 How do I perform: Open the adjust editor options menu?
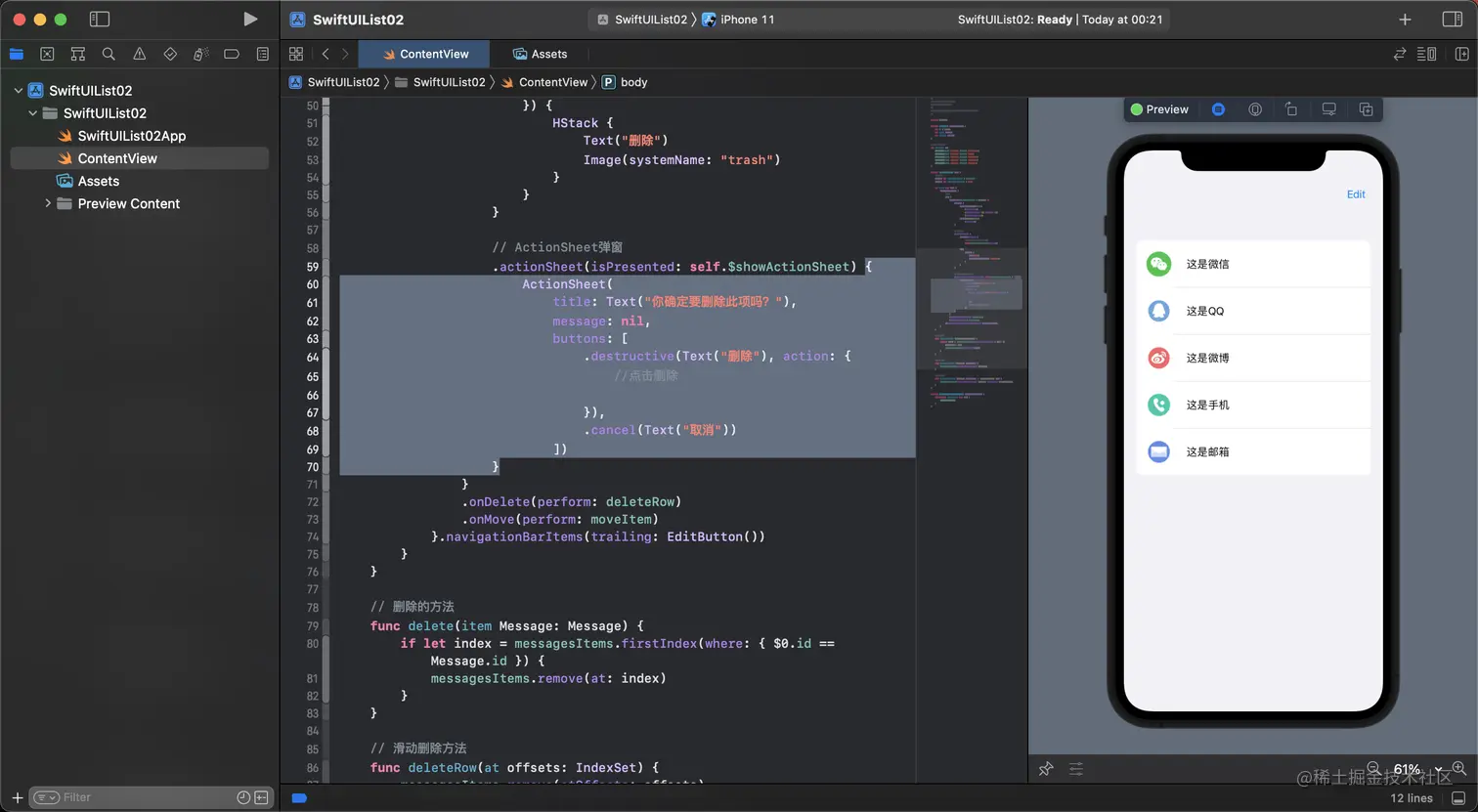tap(1427, 54)
